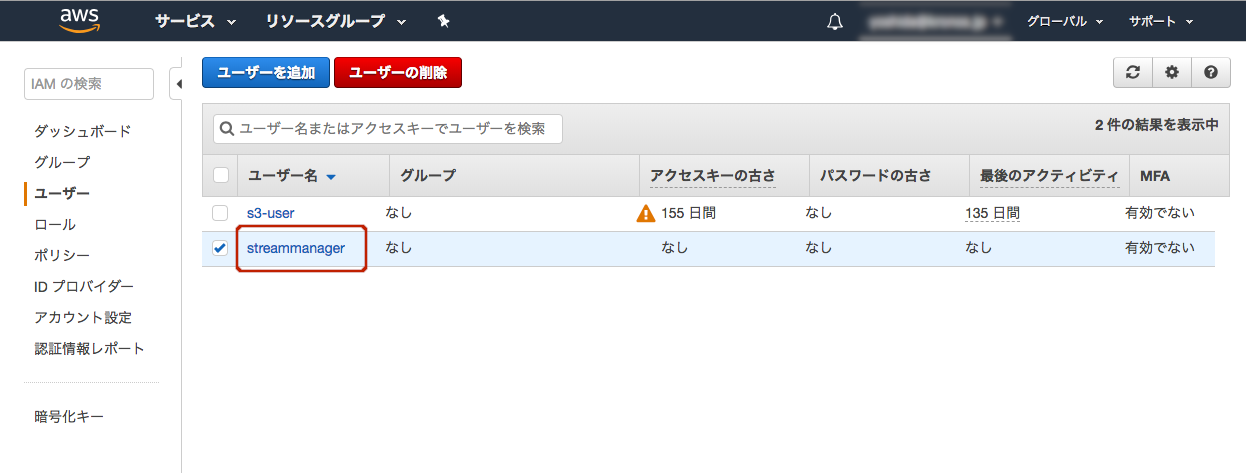
Task: Click the 2 件の結果を表示中 count
Action: point(1157,125)
